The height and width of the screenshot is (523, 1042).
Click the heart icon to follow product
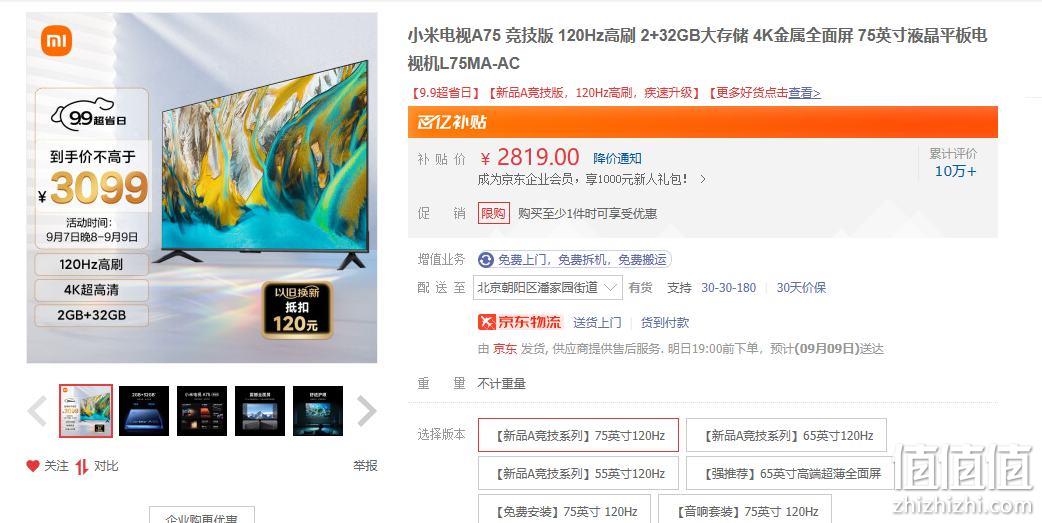(x=33, y=466)
